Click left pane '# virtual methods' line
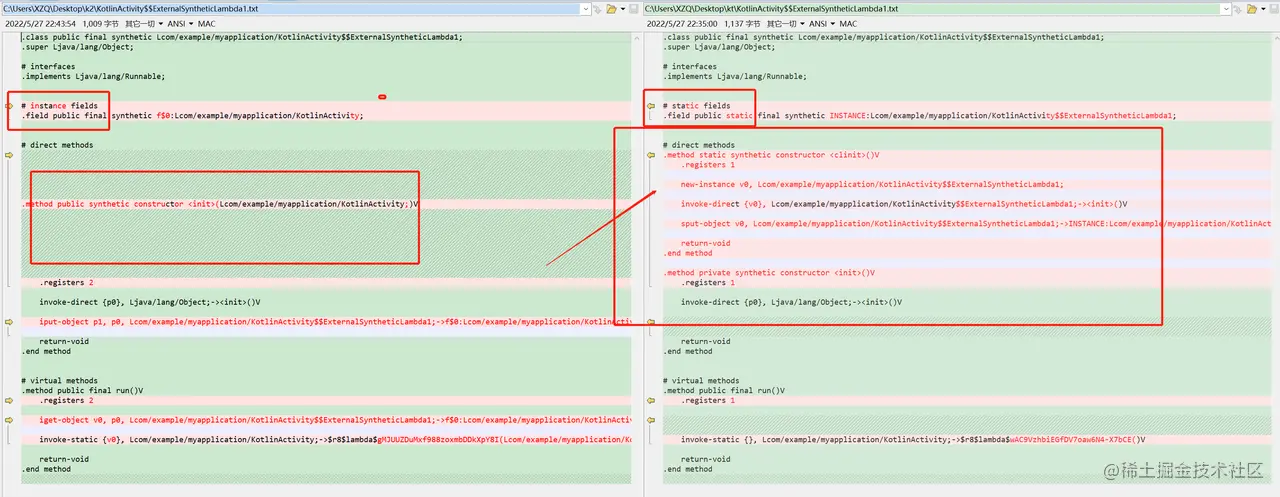The width and height of the screenshot is (1280, 497). [60, 381]
